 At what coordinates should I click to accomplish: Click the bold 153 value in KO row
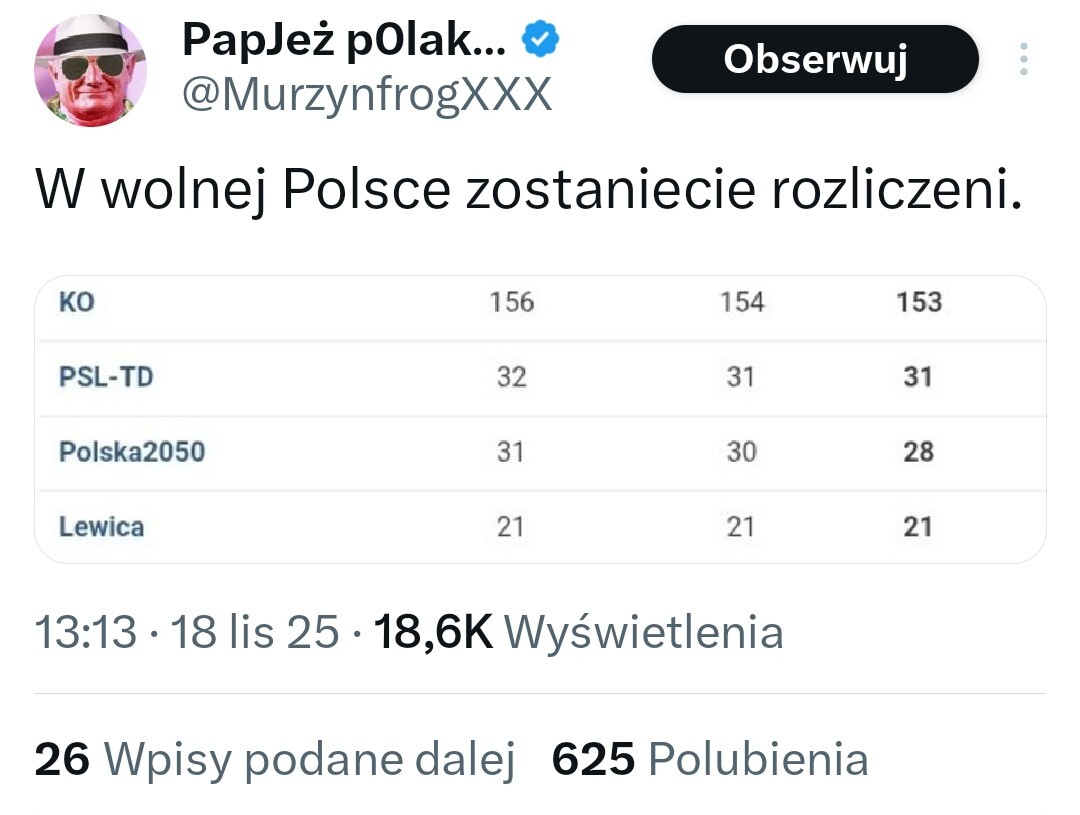(918, 302)
